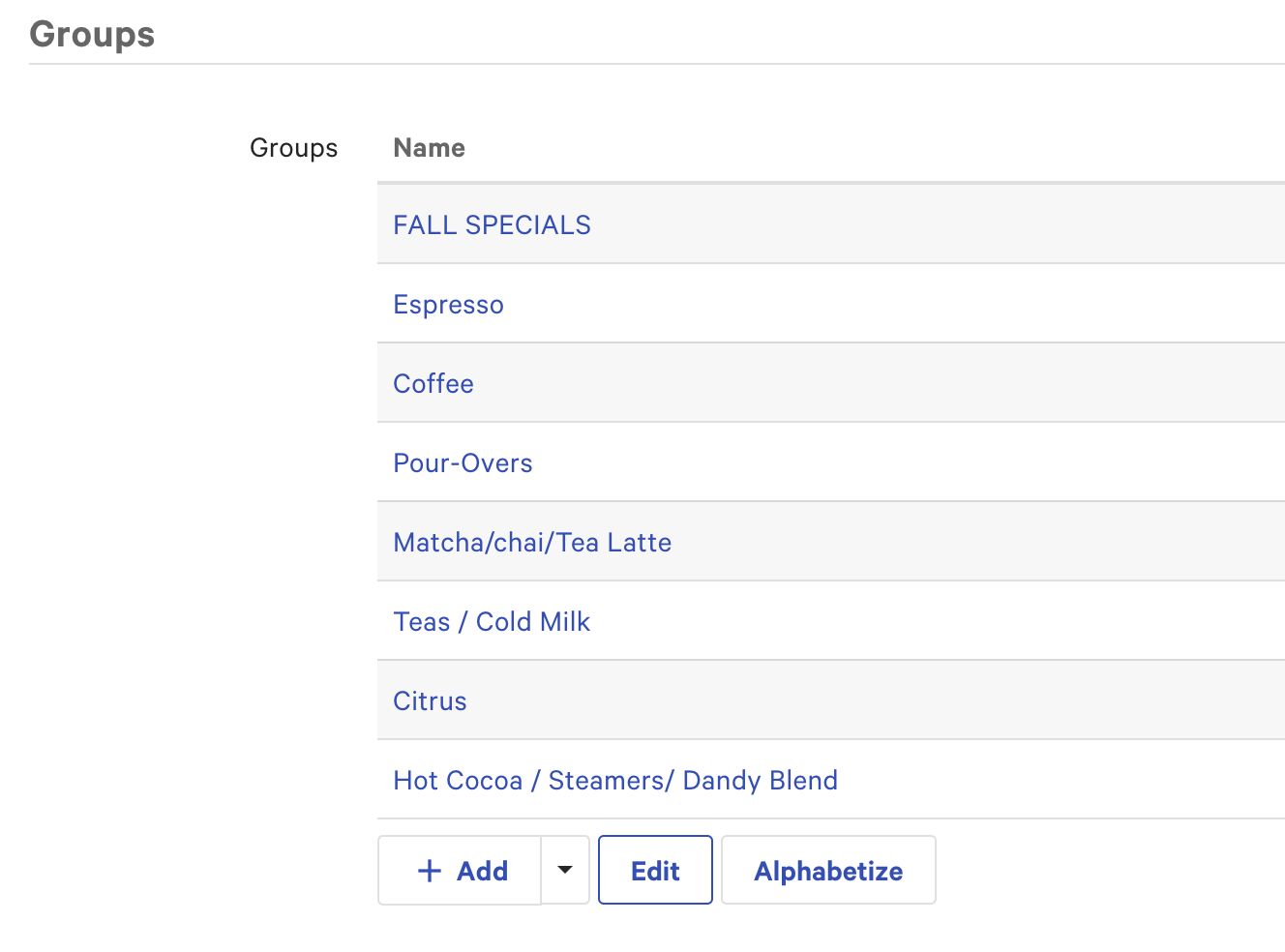Expand the Add button dropdown arrow

[x=565, y=870]
